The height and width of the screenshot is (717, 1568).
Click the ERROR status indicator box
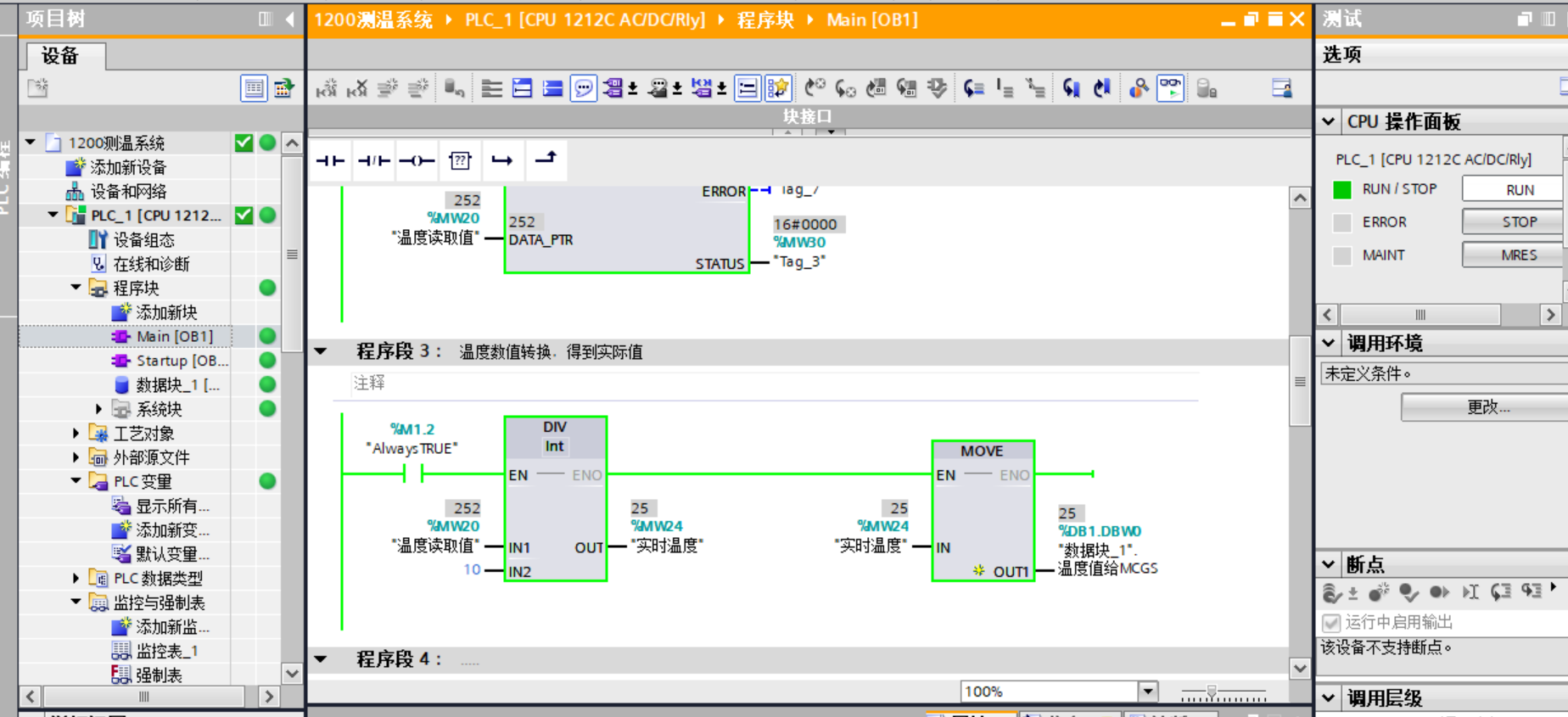click(1342, 222)
